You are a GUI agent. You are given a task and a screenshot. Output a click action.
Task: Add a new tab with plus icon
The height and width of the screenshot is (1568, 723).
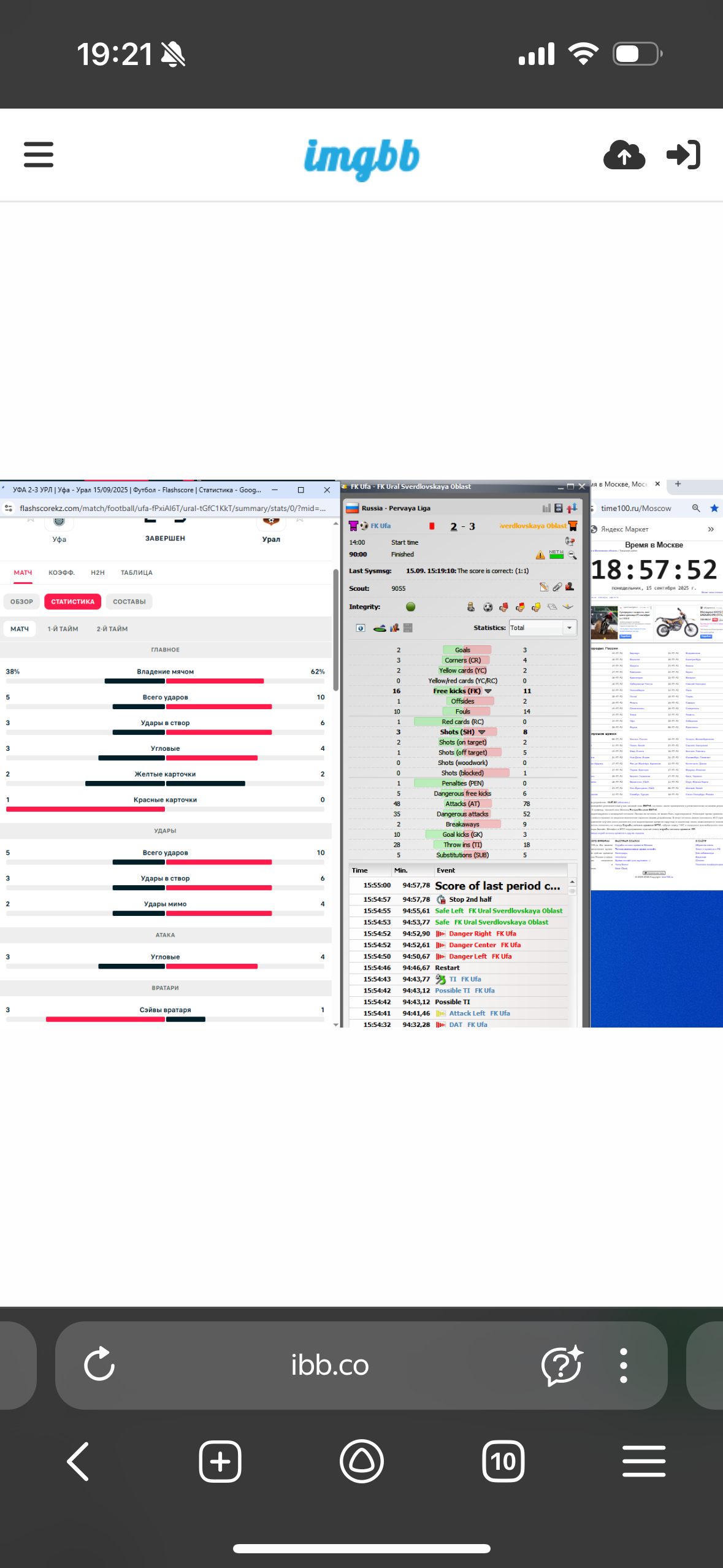tap(220, 1461)
